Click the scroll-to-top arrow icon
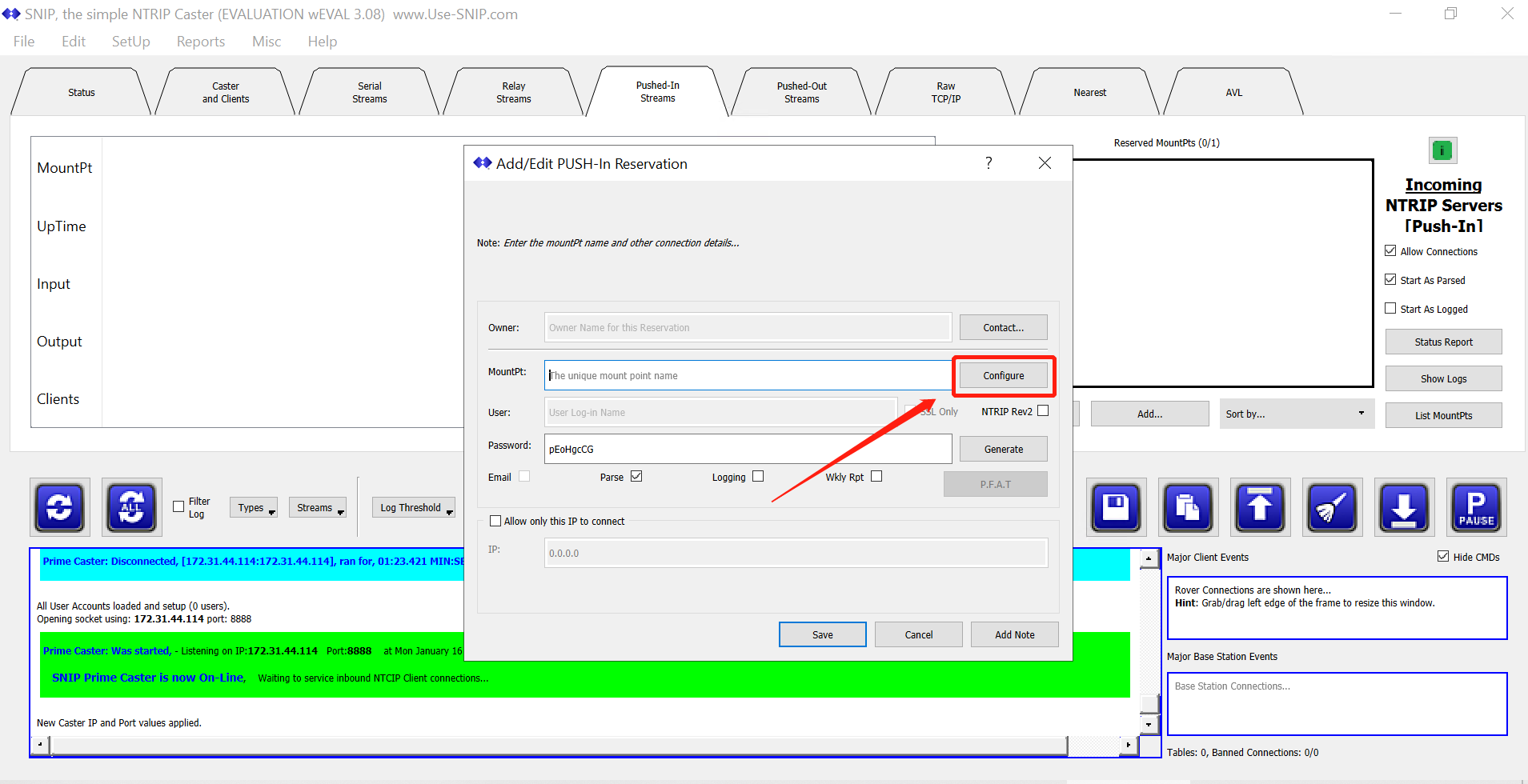Image resolution: width=1528 pixels, height=784 pixels. tap(1260, 507)
